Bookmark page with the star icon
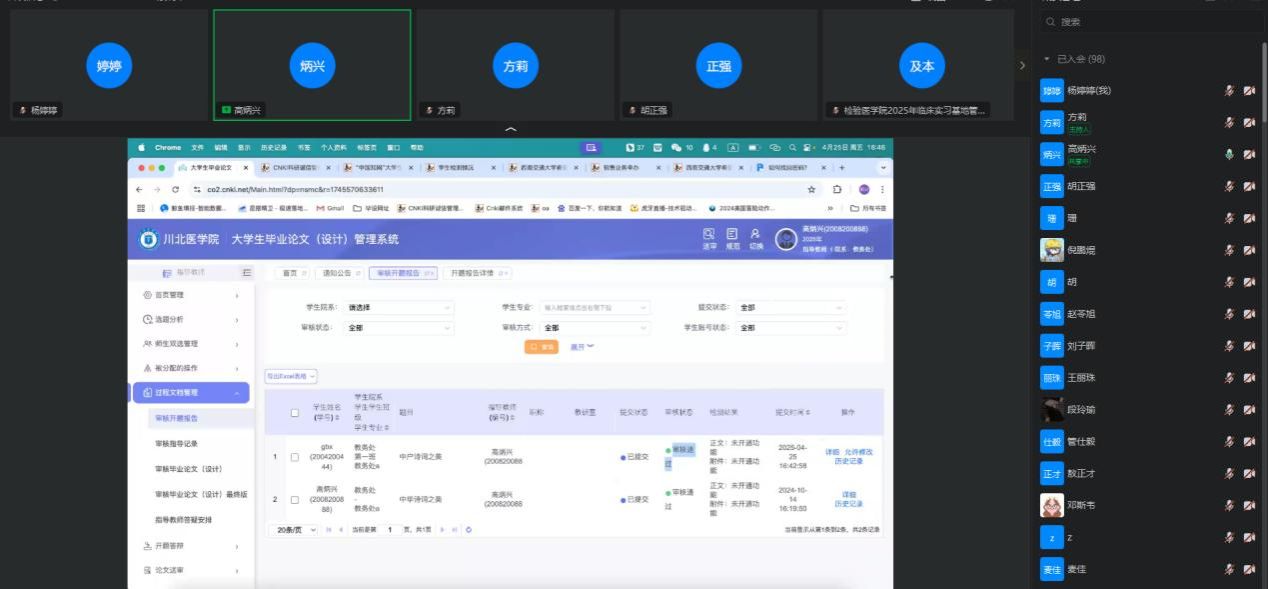 click(811, 189)
